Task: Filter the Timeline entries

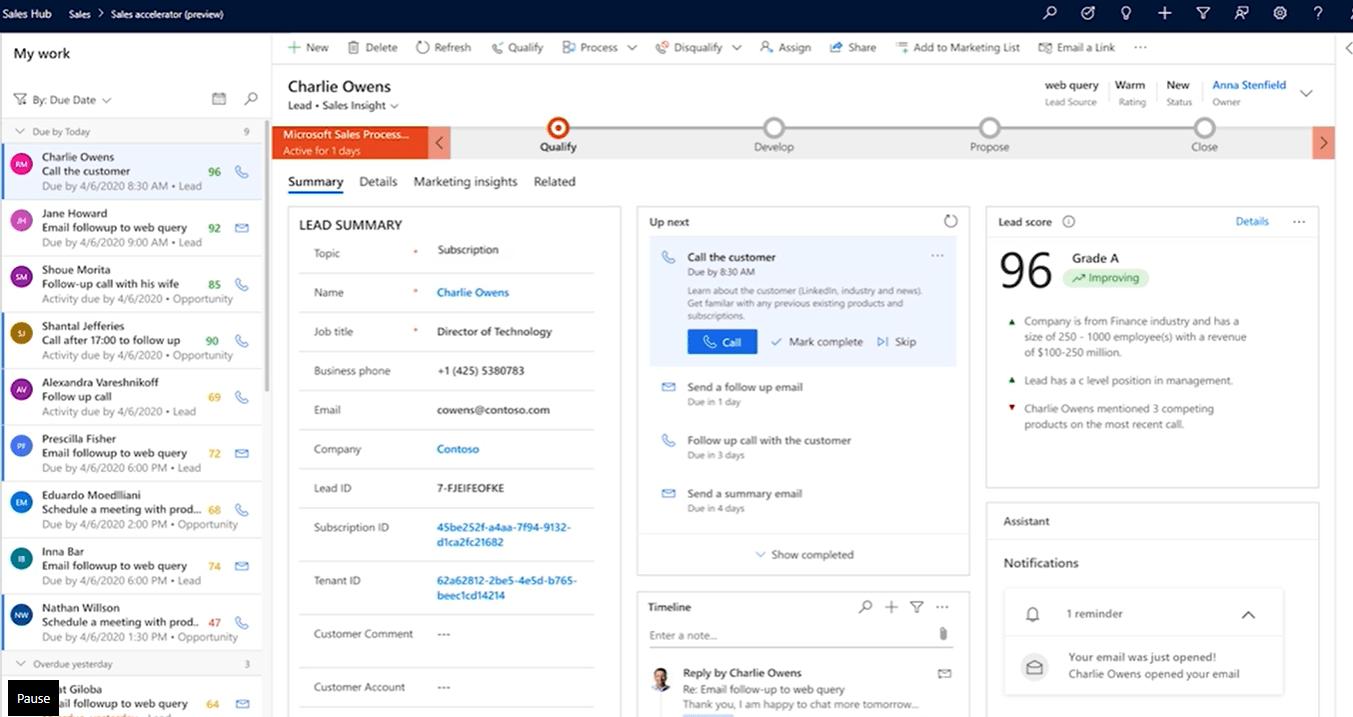Action: coord(916,607)
